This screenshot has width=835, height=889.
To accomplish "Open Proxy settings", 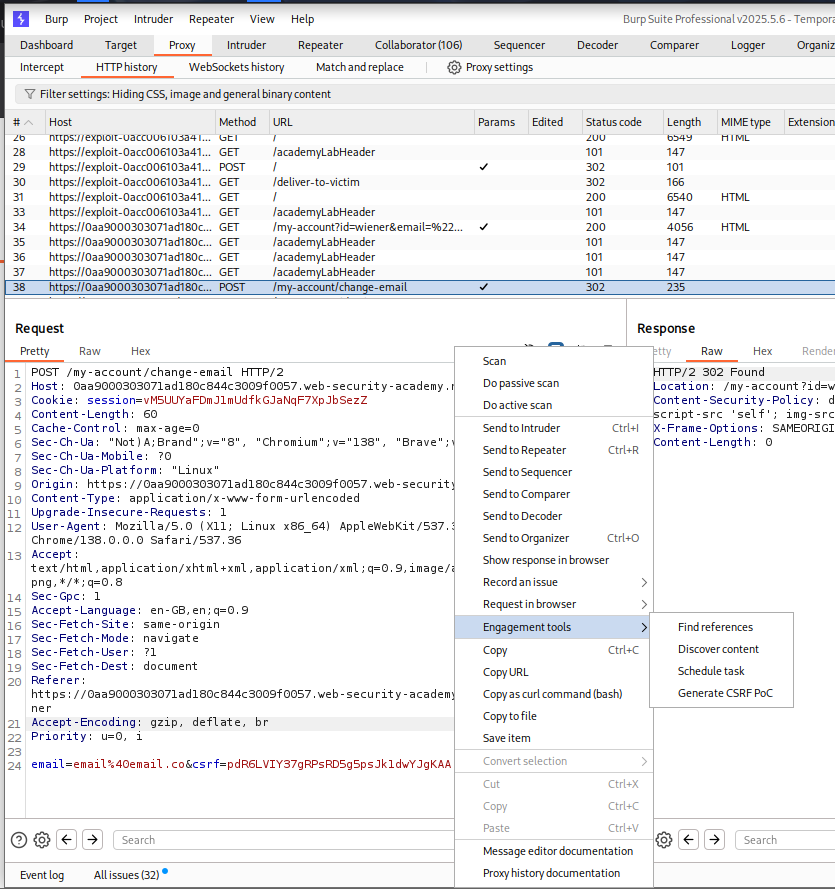I will coord(490,67).
